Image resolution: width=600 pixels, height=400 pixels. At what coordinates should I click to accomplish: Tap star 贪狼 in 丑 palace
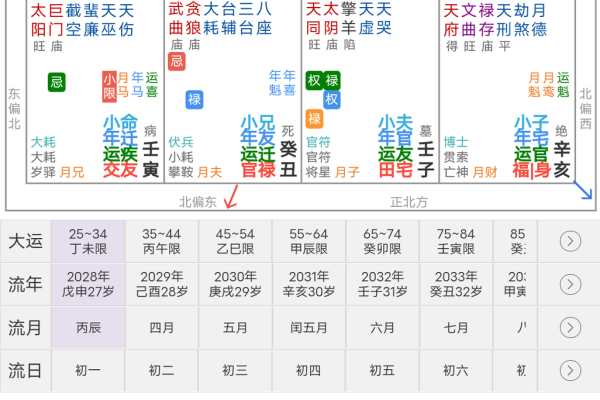tap(194, 18)
